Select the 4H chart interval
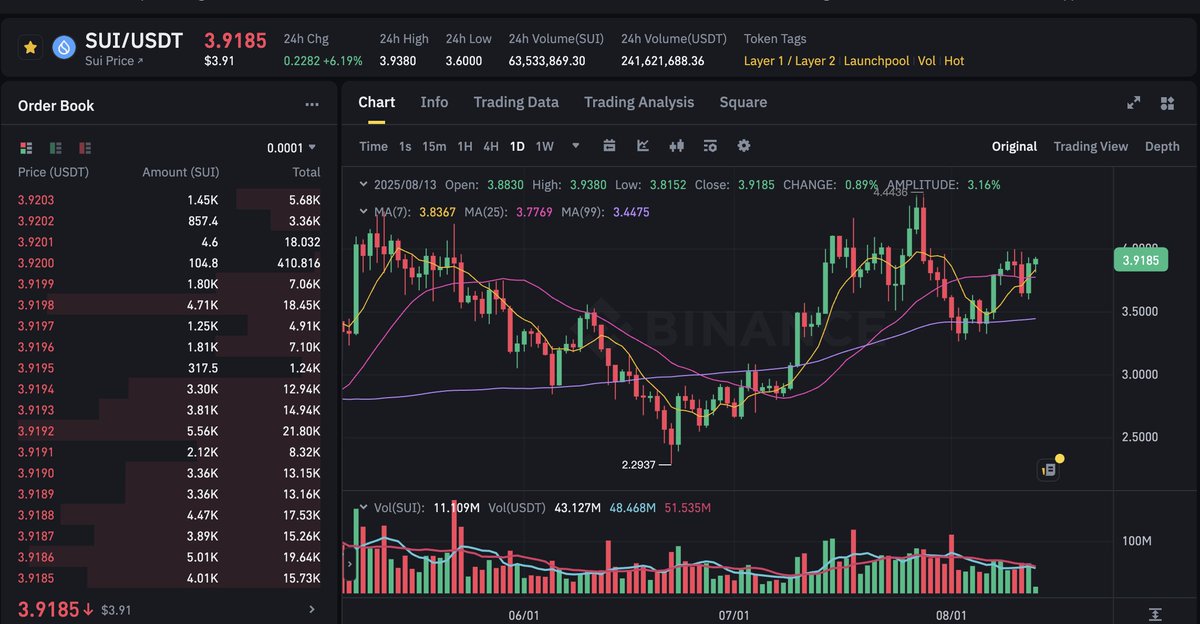Viewport: 1200px width, 624px height. 491,146
